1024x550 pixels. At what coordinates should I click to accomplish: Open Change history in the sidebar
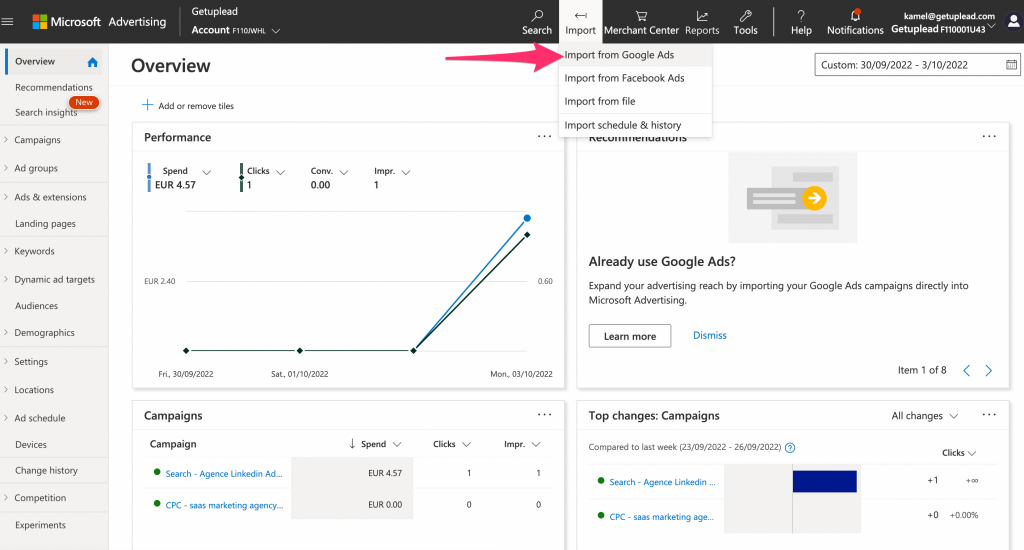tap(46, 470)
